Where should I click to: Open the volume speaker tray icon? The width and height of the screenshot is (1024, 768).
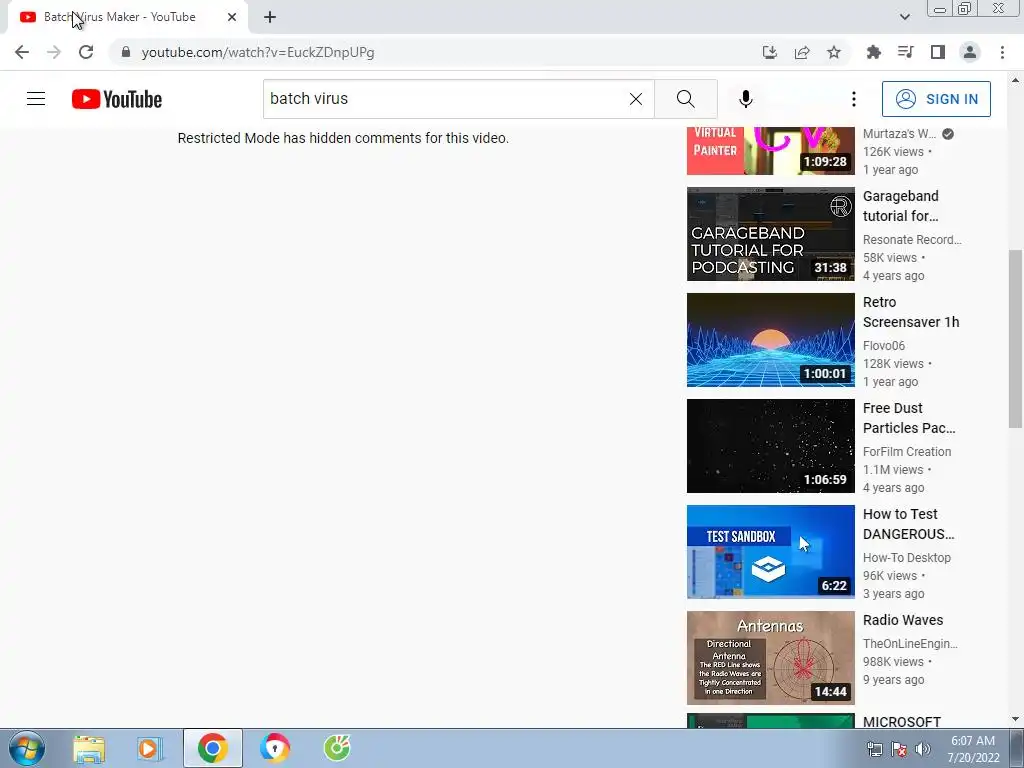click(923, 749)
